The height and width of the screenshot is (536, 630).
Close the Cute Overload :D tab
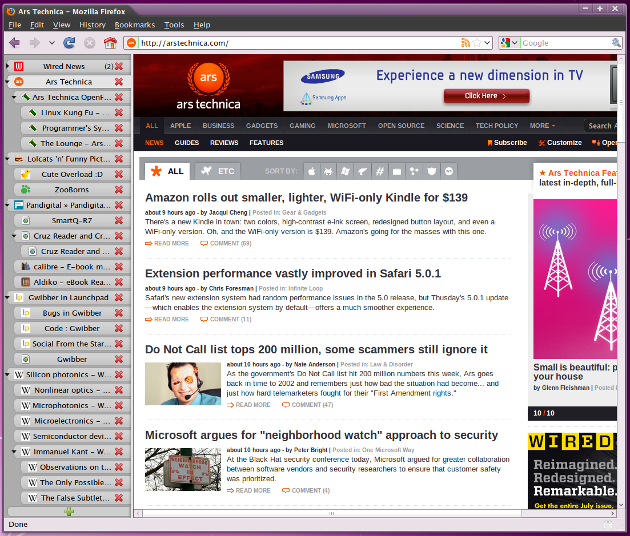tap(119, 174)
